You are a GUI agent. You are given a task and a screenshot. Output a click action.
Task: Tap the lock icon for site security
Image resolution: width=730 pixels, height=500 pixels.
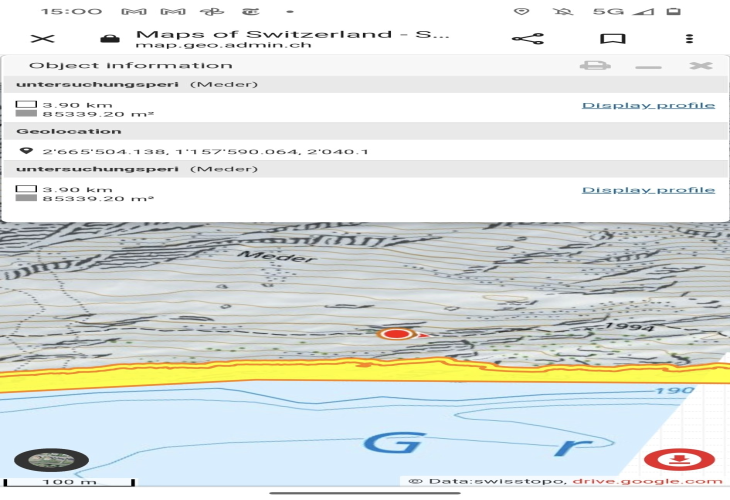click(108, 39)
